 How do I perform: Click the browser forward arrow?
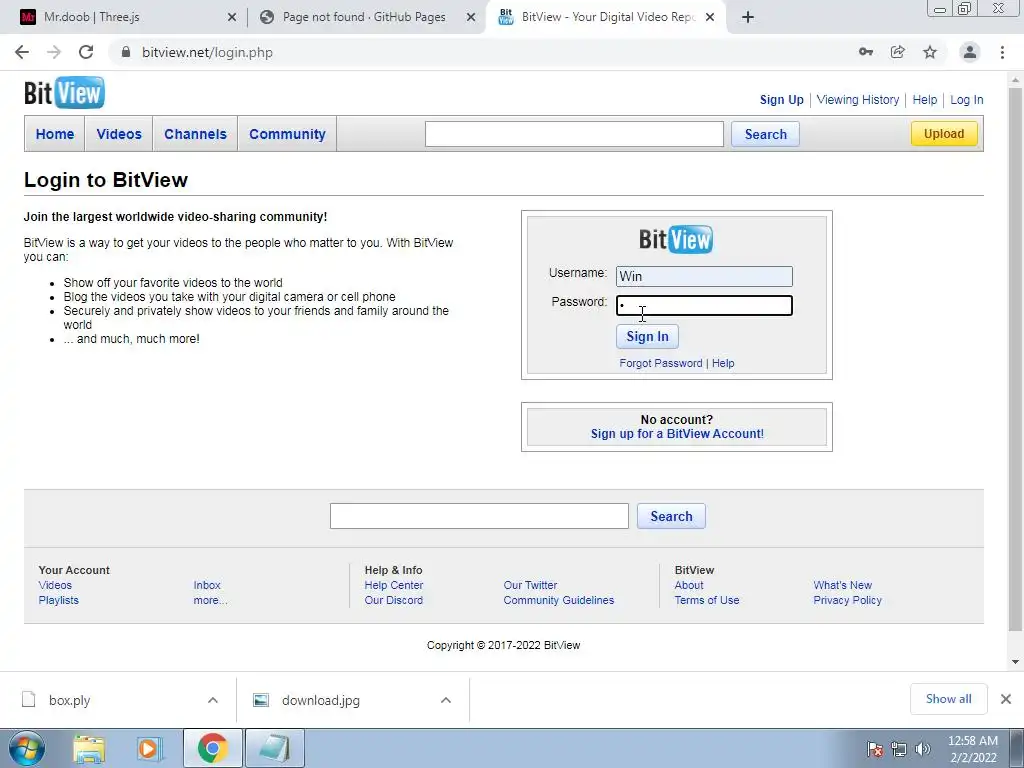point(54,52)
